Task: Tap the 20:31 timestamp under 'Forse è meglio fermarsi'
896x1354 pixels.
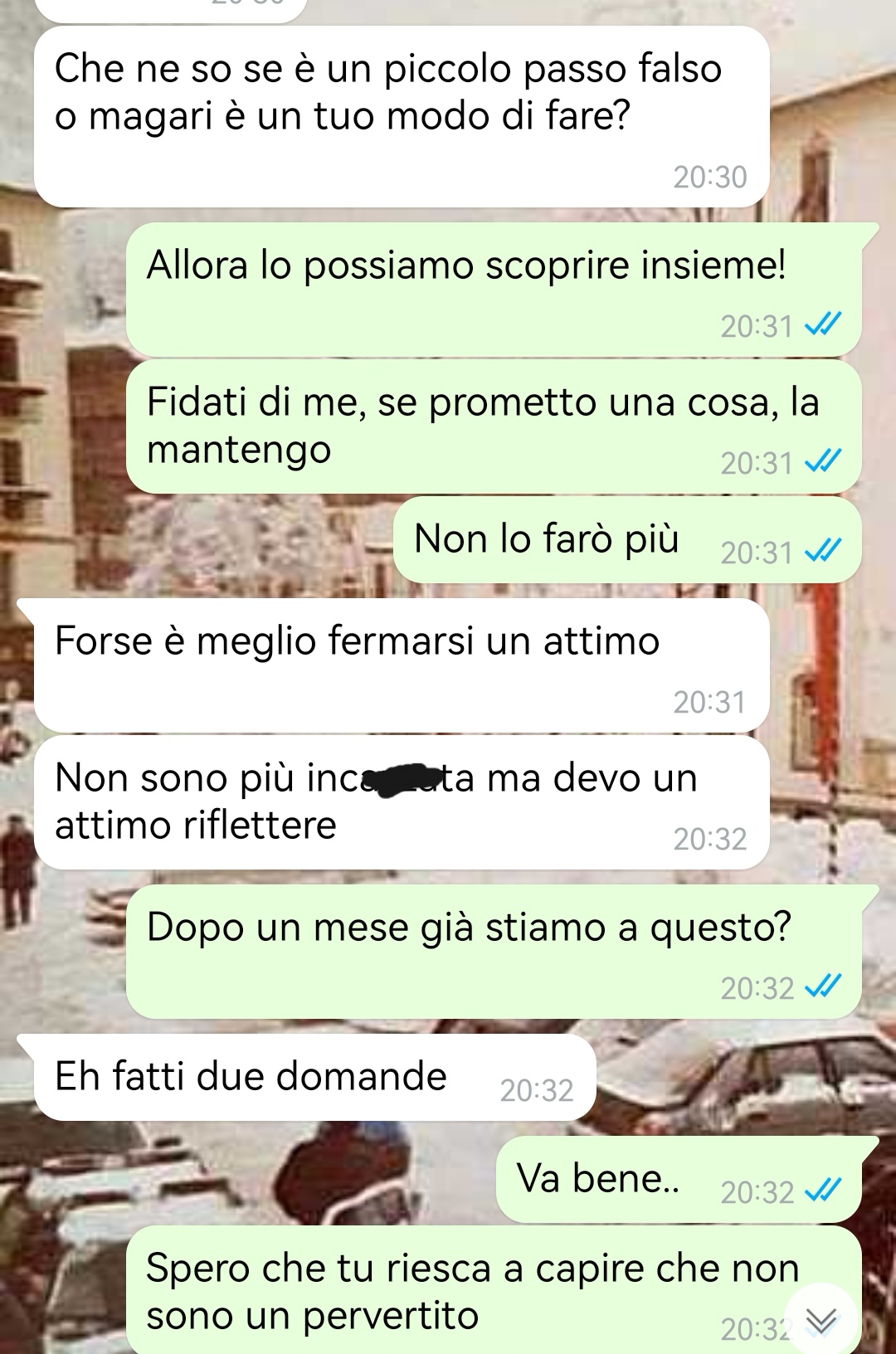Action: pyautogui.click(x=710, y=703)
